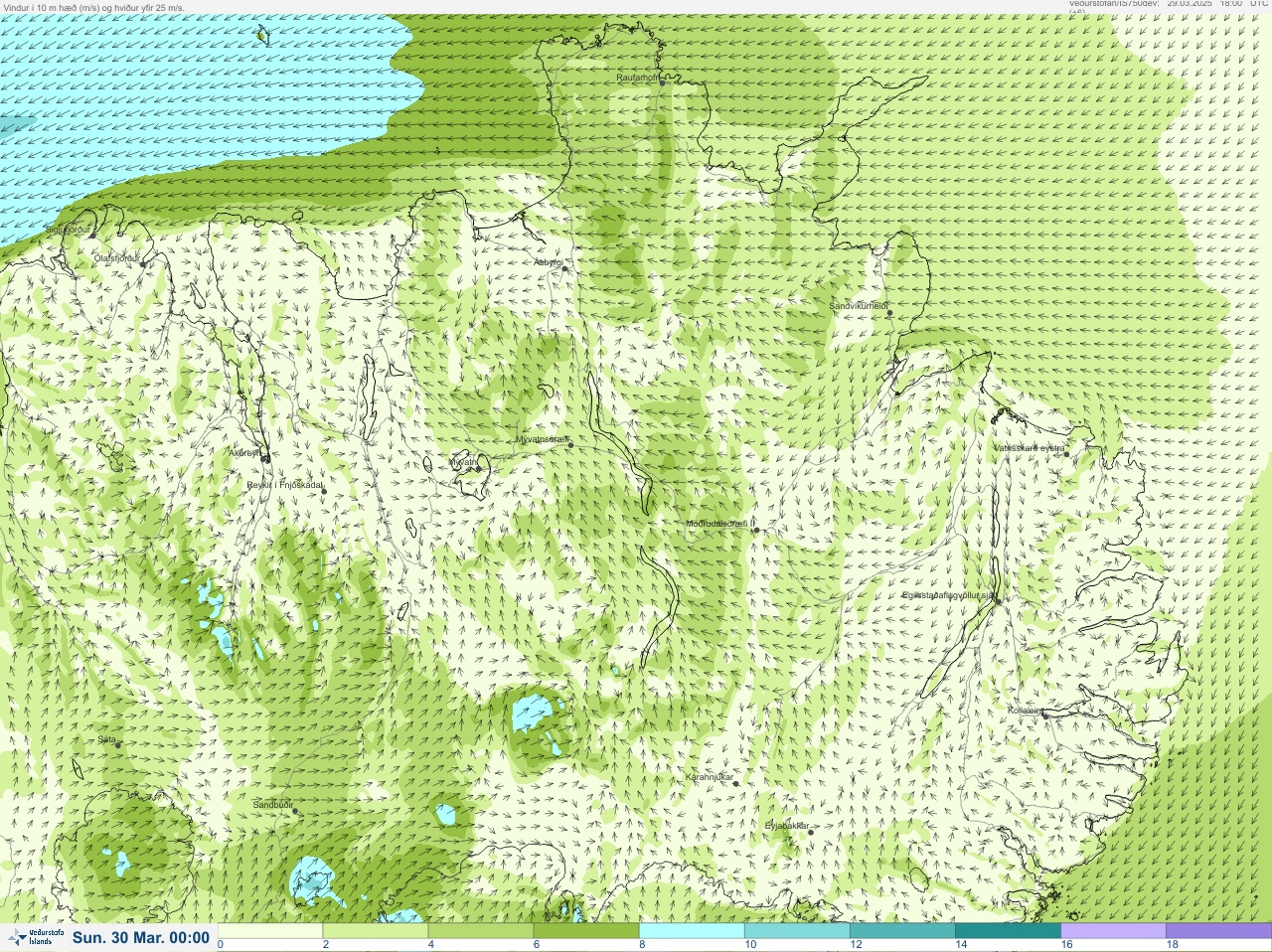Click the Reykir í Fnjóskadal station label

click(284, 485)
